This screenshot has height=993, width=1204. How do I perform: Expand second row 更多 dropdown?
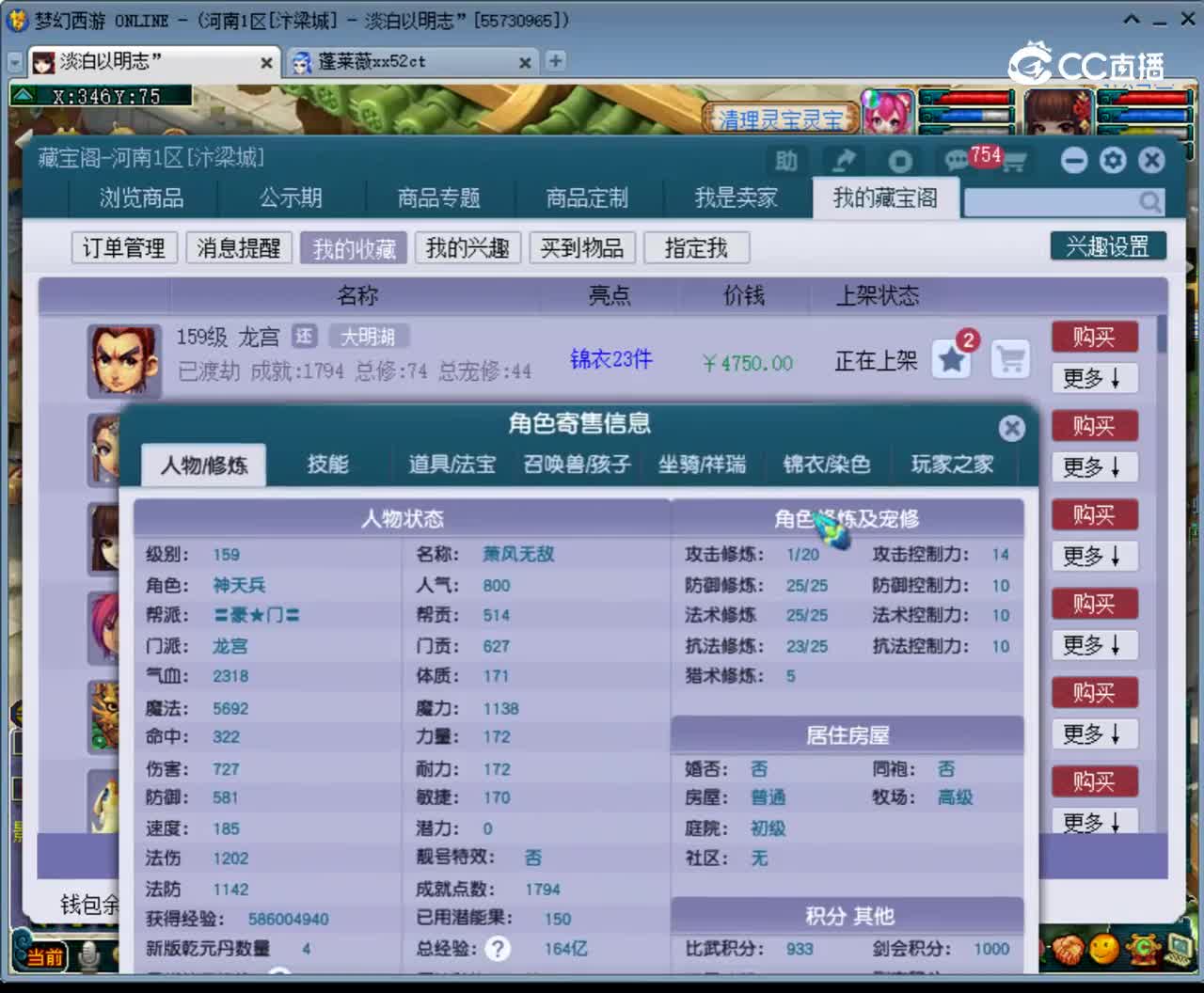pyautogui.click(x=1094, y=466)
